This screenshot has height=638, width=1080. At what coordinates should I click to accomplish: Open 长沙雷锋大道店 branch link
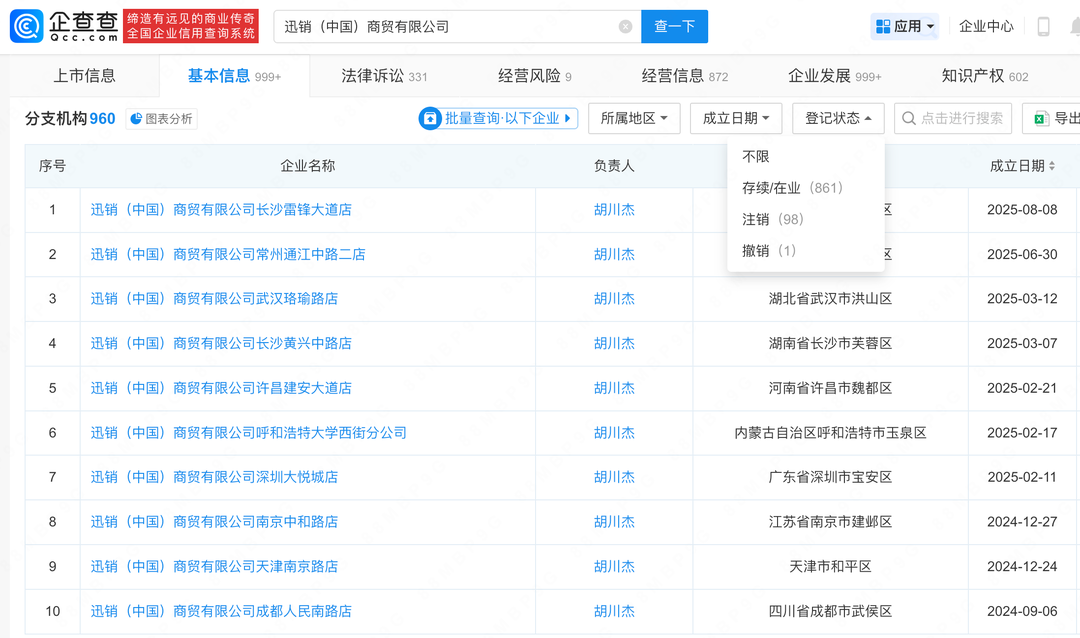[x=221, y=210]
